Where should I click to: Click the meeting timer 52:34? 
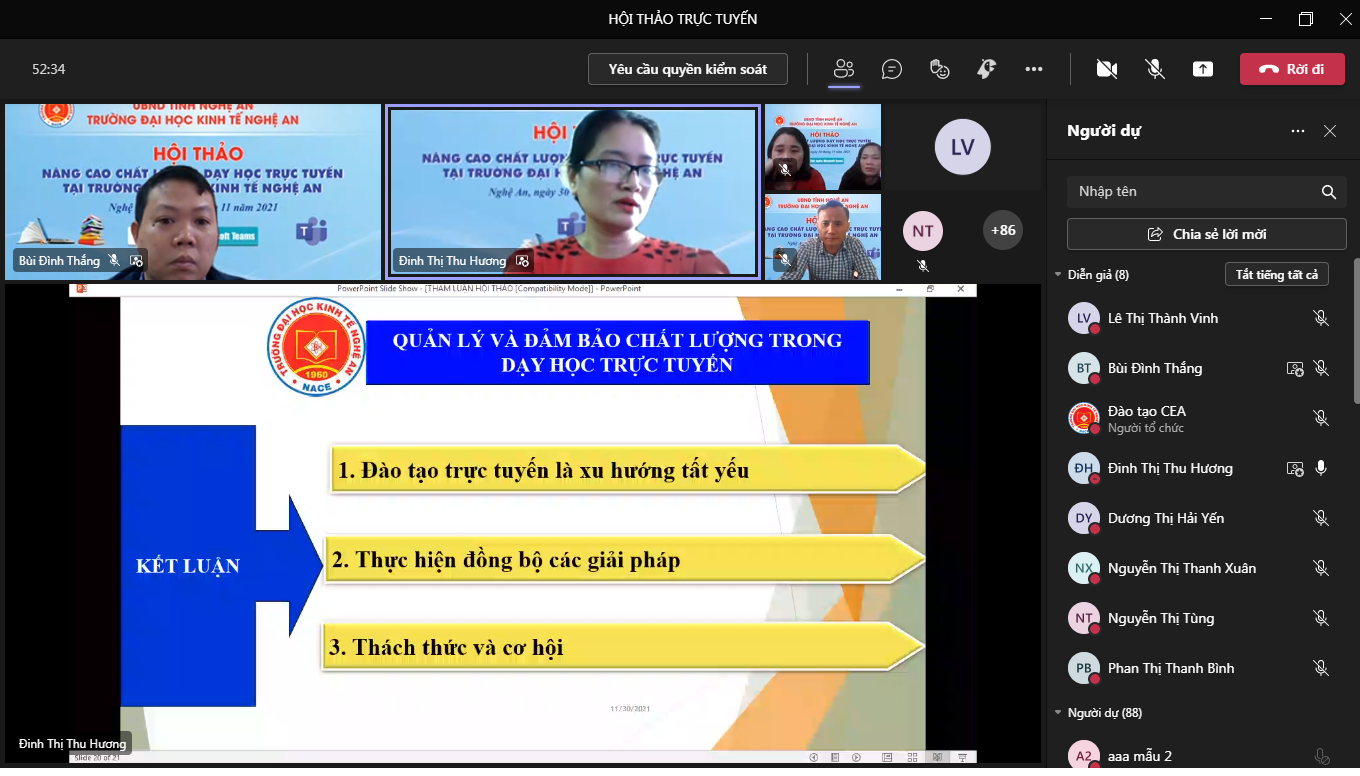tap(49, 69)
